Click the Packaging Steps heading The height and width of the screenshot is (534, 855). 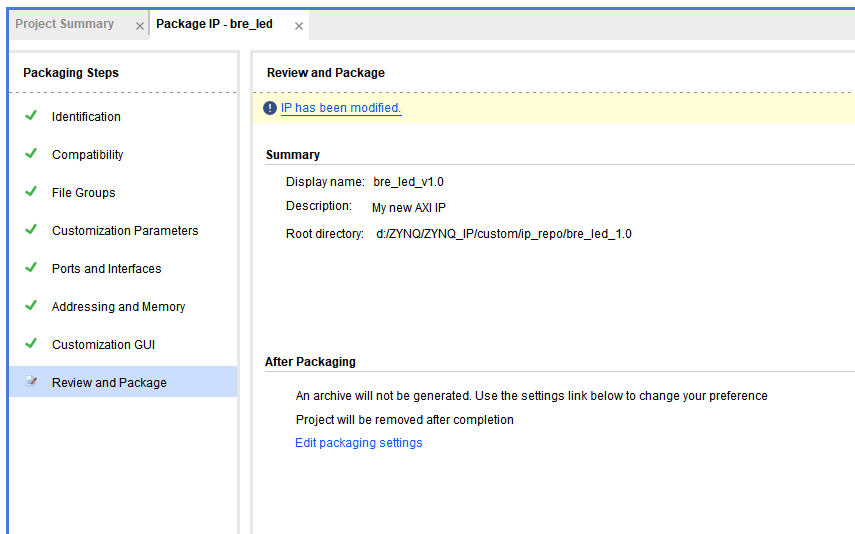(x=71, y=73)
